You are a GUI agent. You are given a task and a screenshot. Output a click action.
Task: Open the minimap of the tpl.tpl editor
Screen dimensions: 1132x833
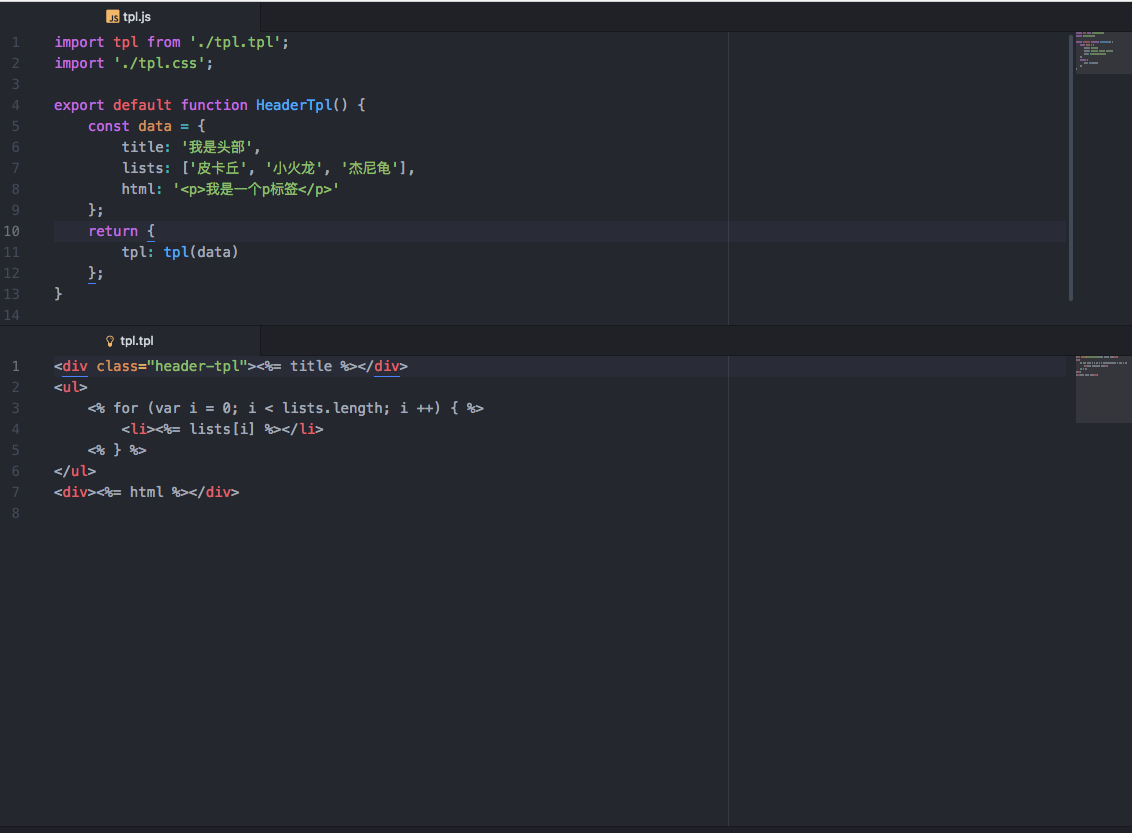point(1102,389)
